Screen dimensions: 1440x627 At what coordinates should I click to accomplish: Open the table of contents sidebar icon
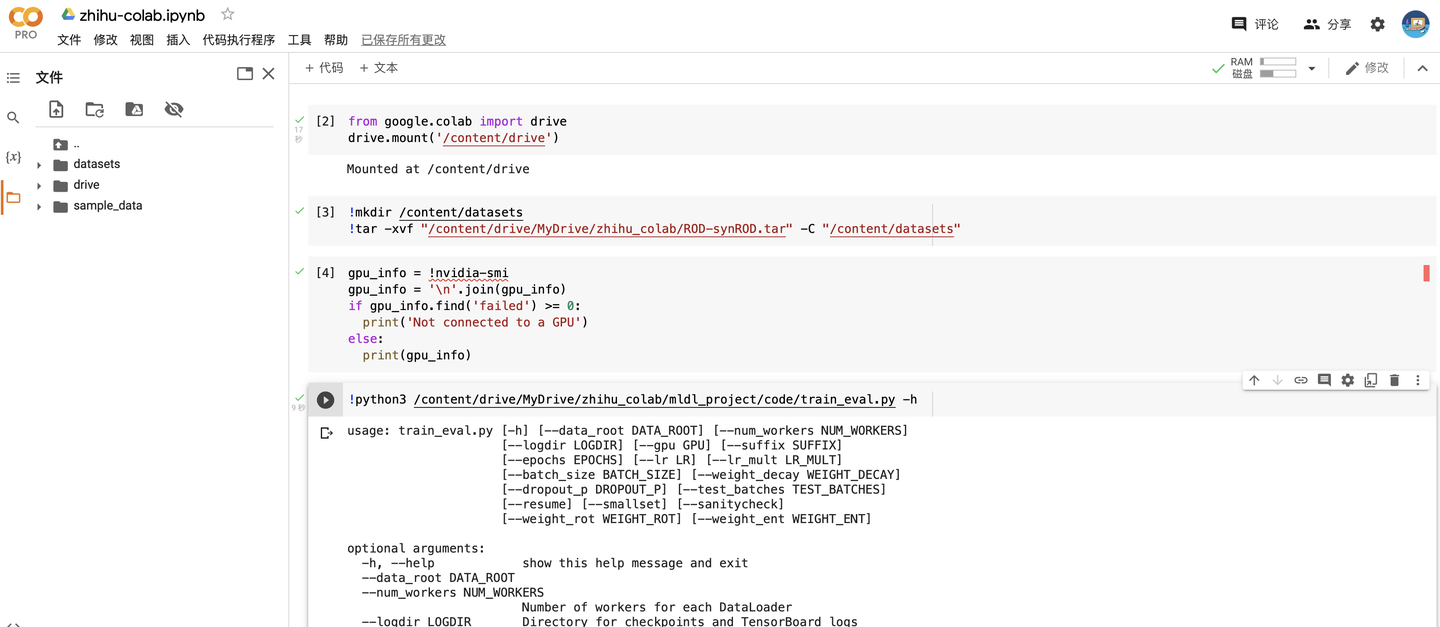coord(13,77)
